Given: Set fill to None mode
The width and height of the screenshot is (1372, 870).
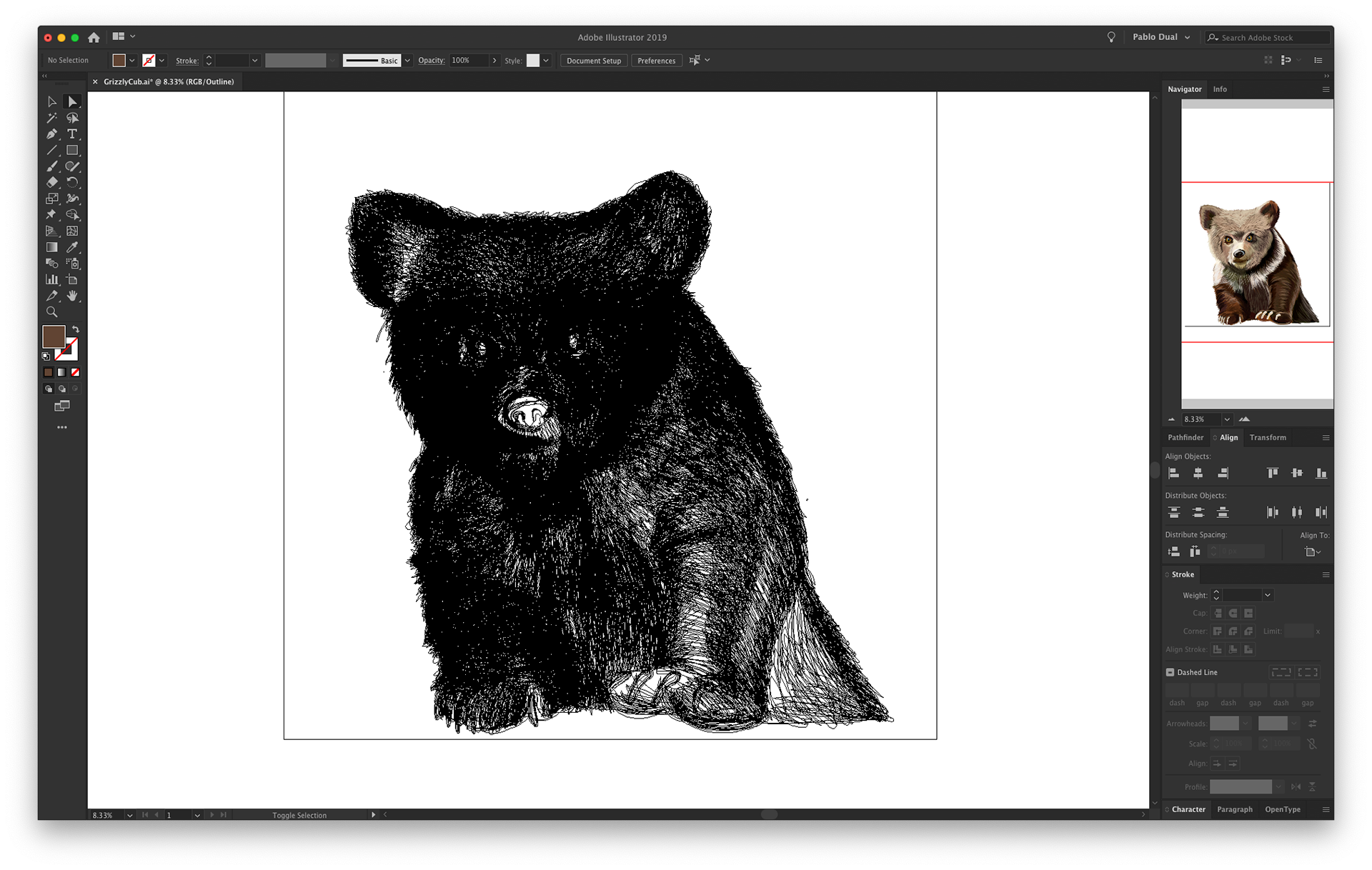Looking at the screenshot, I should tap(75, 372).
